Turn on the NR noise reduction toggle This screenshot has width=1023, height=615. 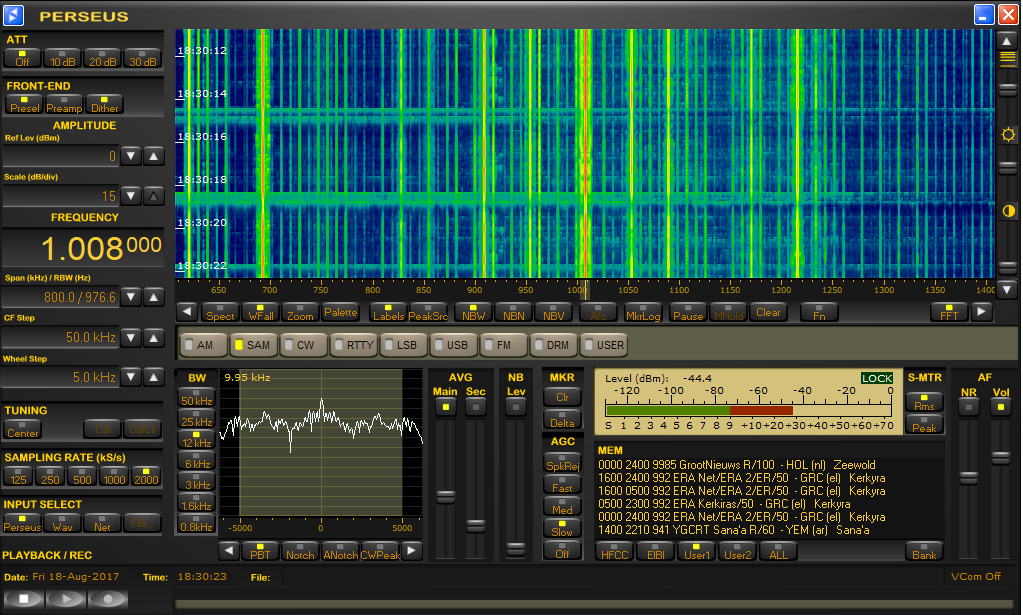pos(968,406)
